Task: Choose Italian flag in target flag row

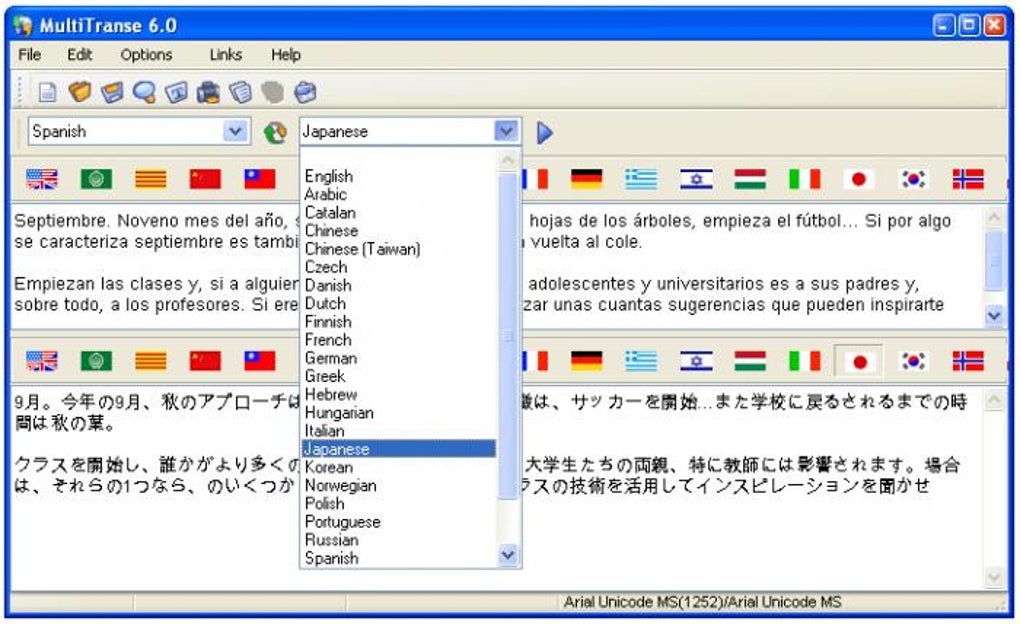Action: point(805,360)
